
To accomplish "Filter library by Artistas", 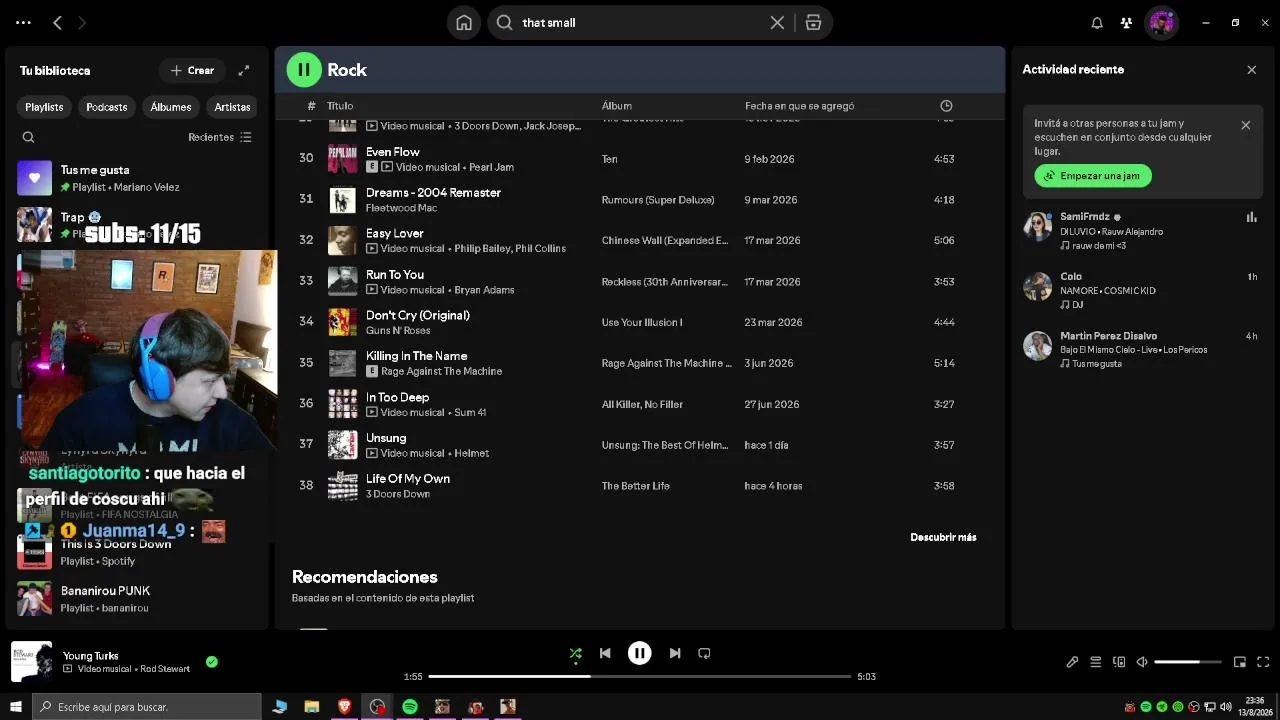I will (232, 107).
